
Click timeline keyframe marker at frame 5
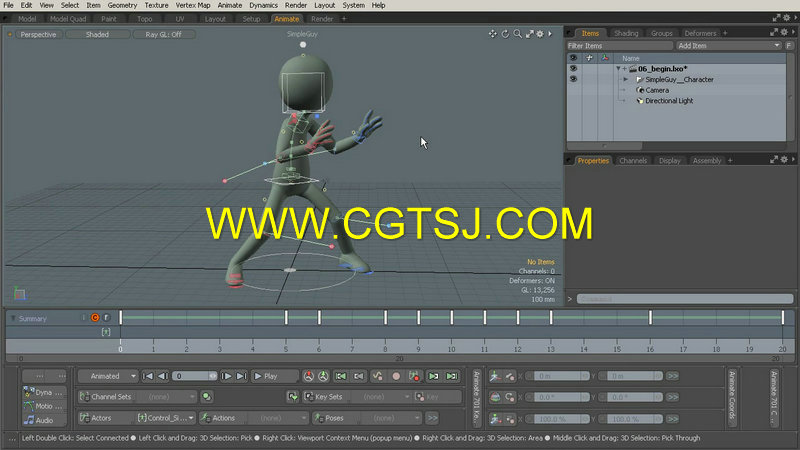[x=286, y=317]
